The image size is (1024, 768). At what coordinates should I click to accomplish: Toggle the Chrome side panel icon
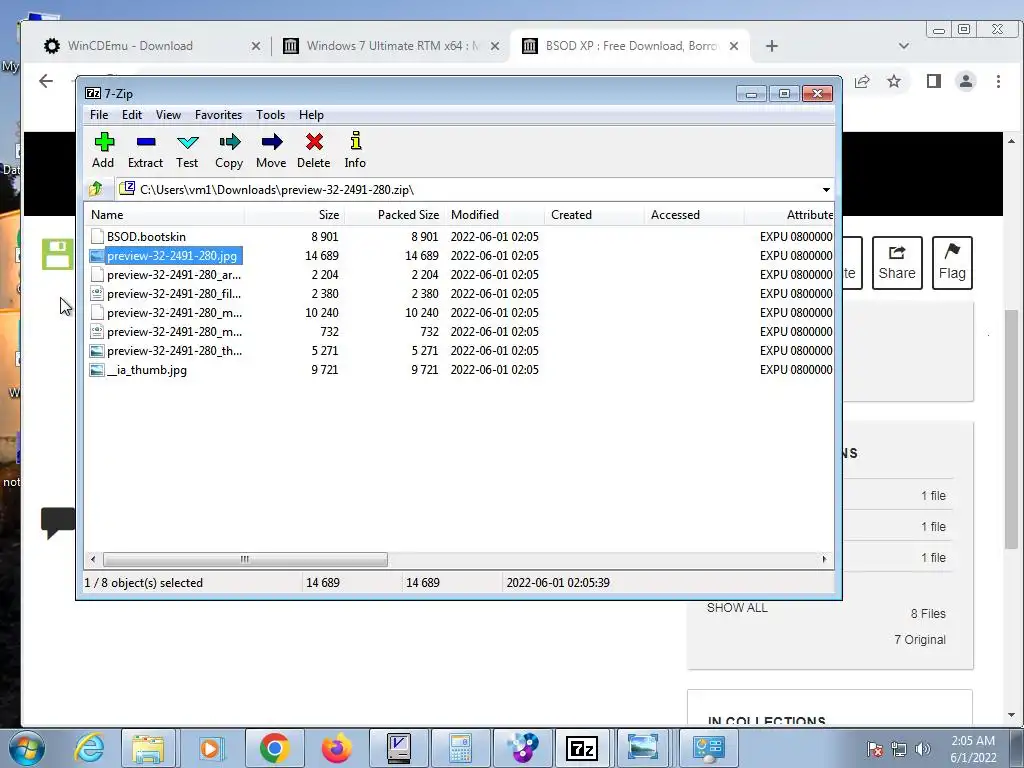(934, 81)
